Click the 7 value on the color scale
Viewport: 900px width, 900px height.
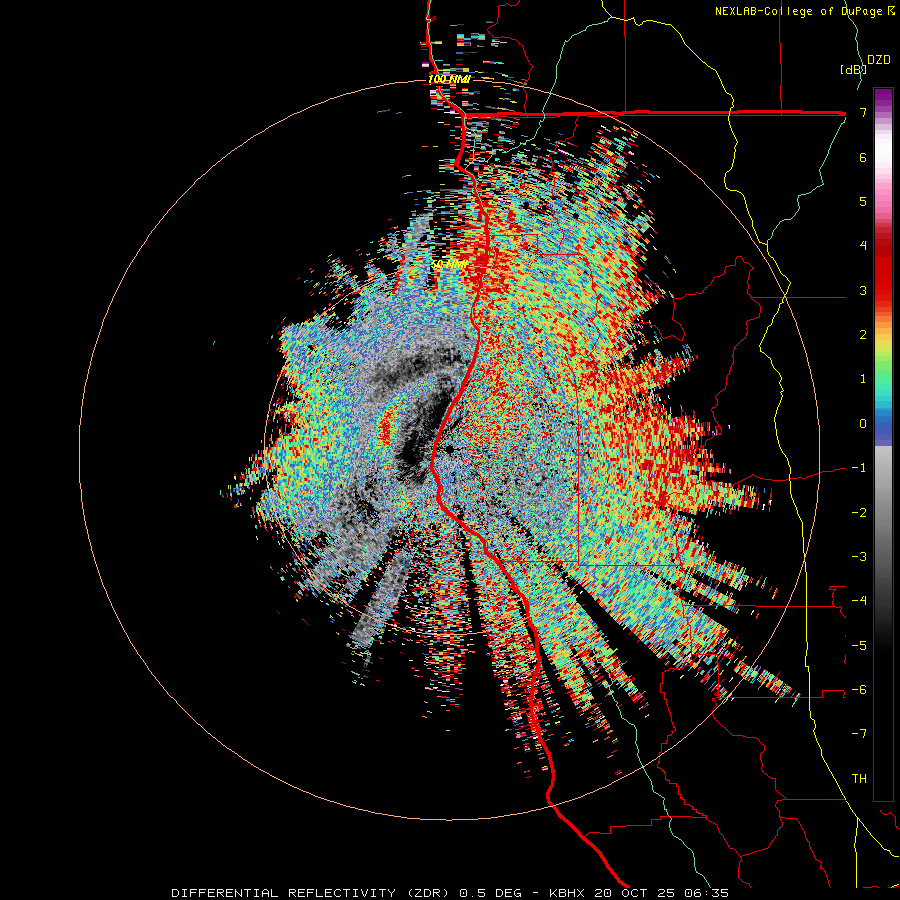pyautogui.click(x=863, y=112)
